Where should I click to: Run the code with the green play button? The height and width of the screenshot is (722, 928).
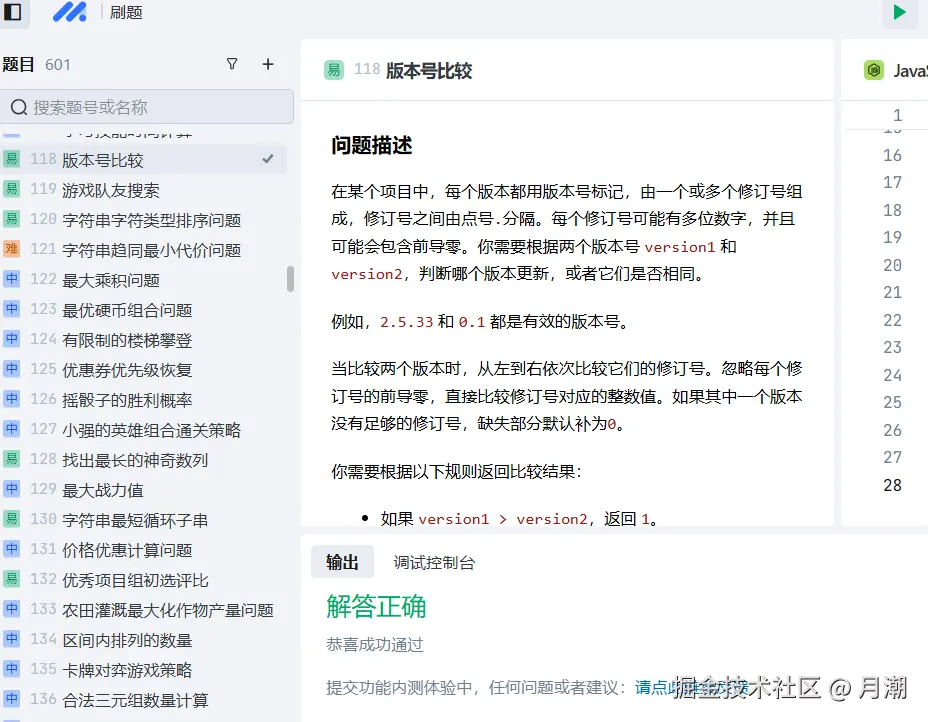898,13
